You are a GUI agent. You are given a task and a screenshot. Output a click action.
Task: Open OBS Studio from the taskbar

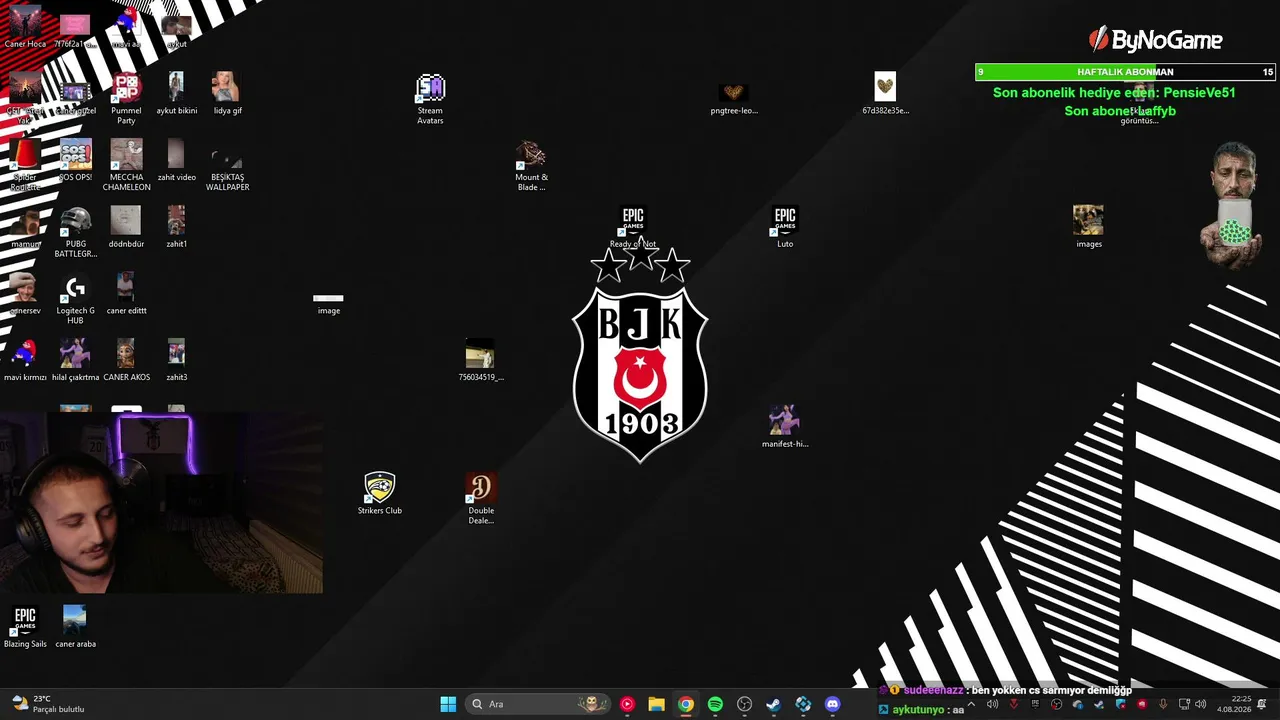pos(744,704)
